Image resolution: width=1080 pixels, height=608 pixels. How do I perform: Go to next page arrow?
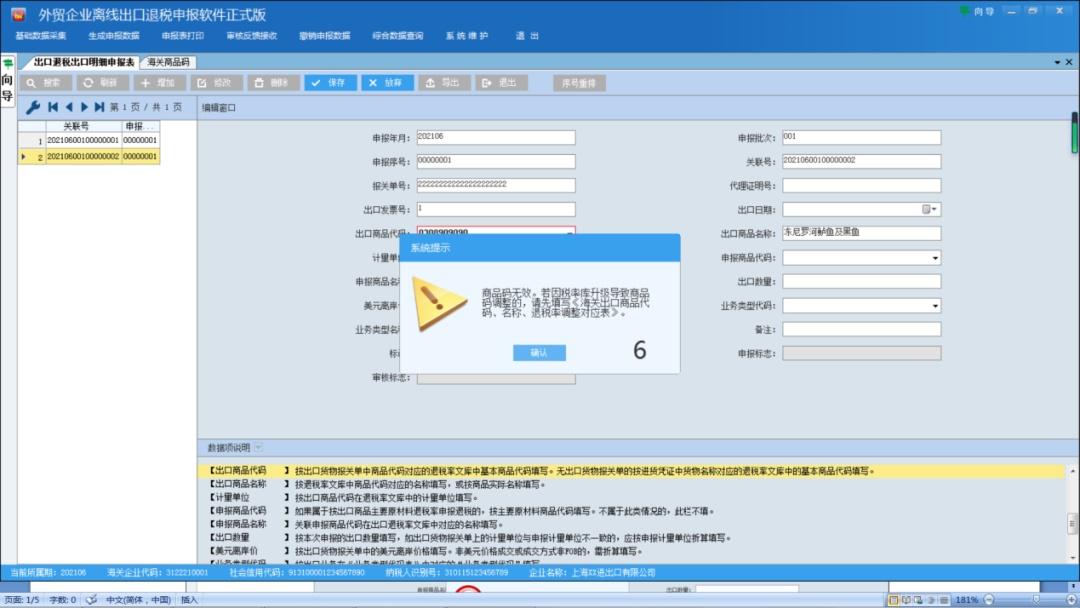85,107
